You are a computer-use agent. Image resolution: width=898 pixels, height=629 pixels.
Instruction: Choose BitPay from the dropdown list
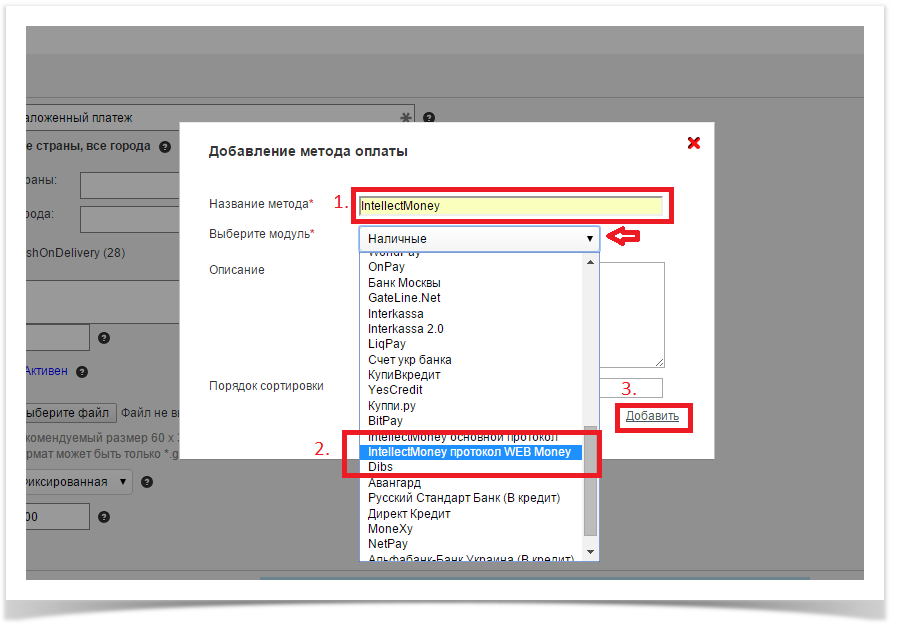tap(385, 421)
